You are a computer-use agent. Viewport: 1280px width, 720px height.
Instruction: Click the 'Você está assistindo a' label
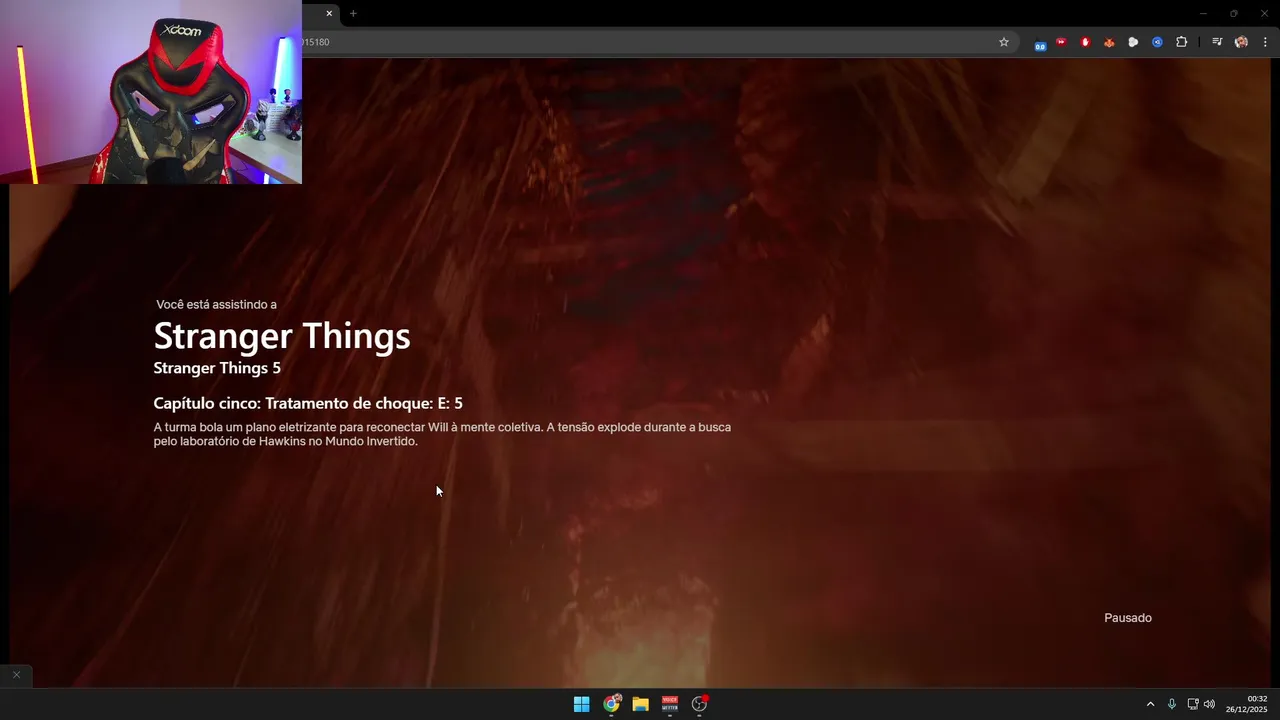(x=216, y=304)
